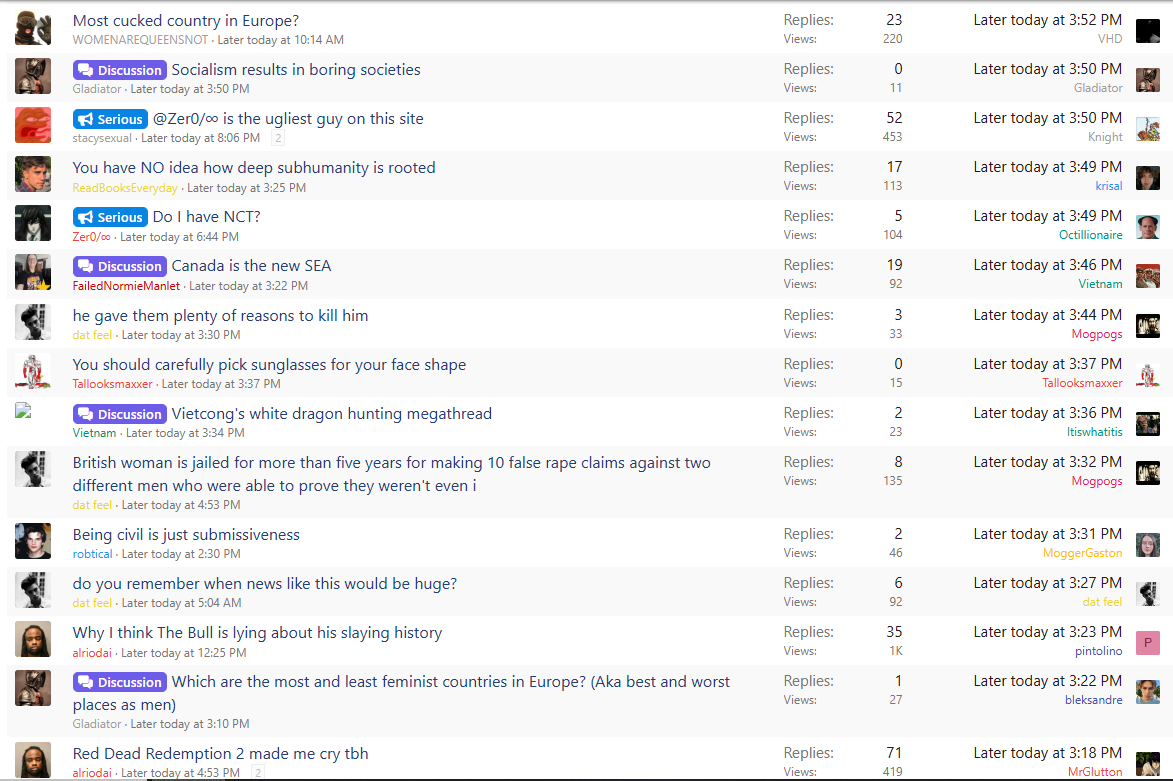Viewport: 1173px width, 781px height.
Task: Click the Serious badge beside 'Do I have NCT?'
Action: point(110,217)
